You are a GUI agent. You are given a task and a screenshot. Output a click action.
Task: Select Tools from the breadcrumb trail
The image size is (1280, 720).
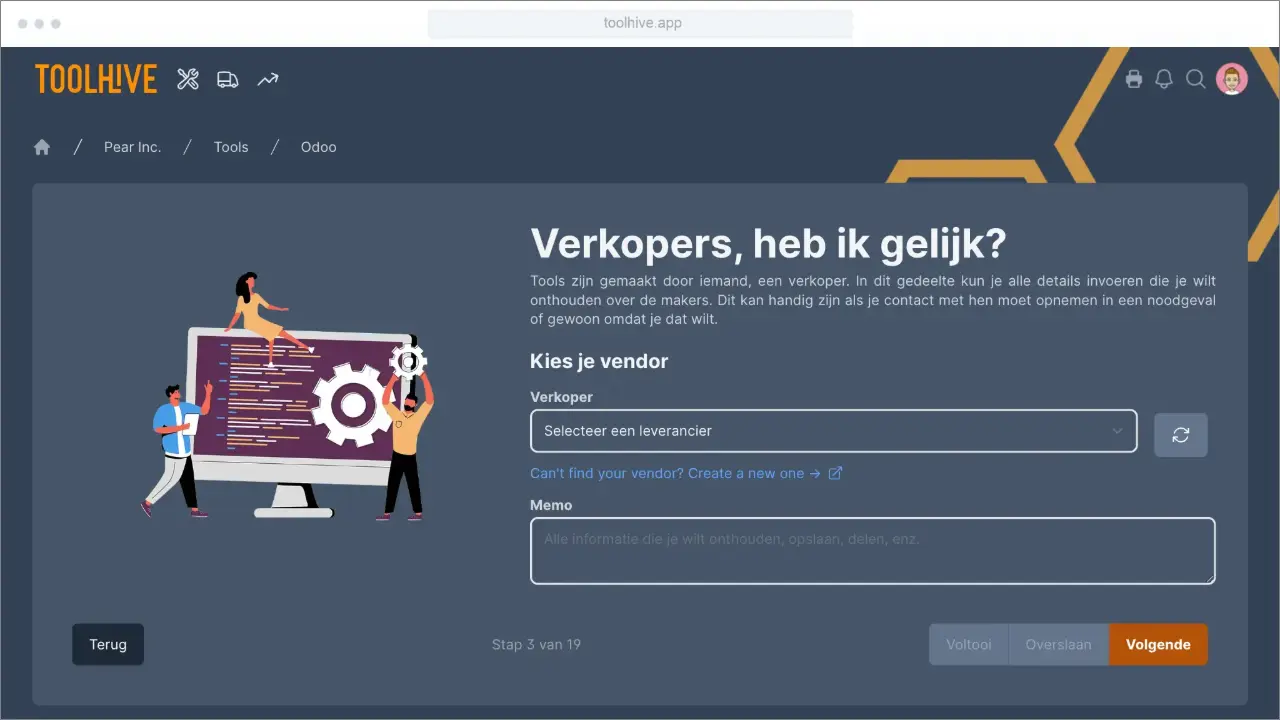231,146
